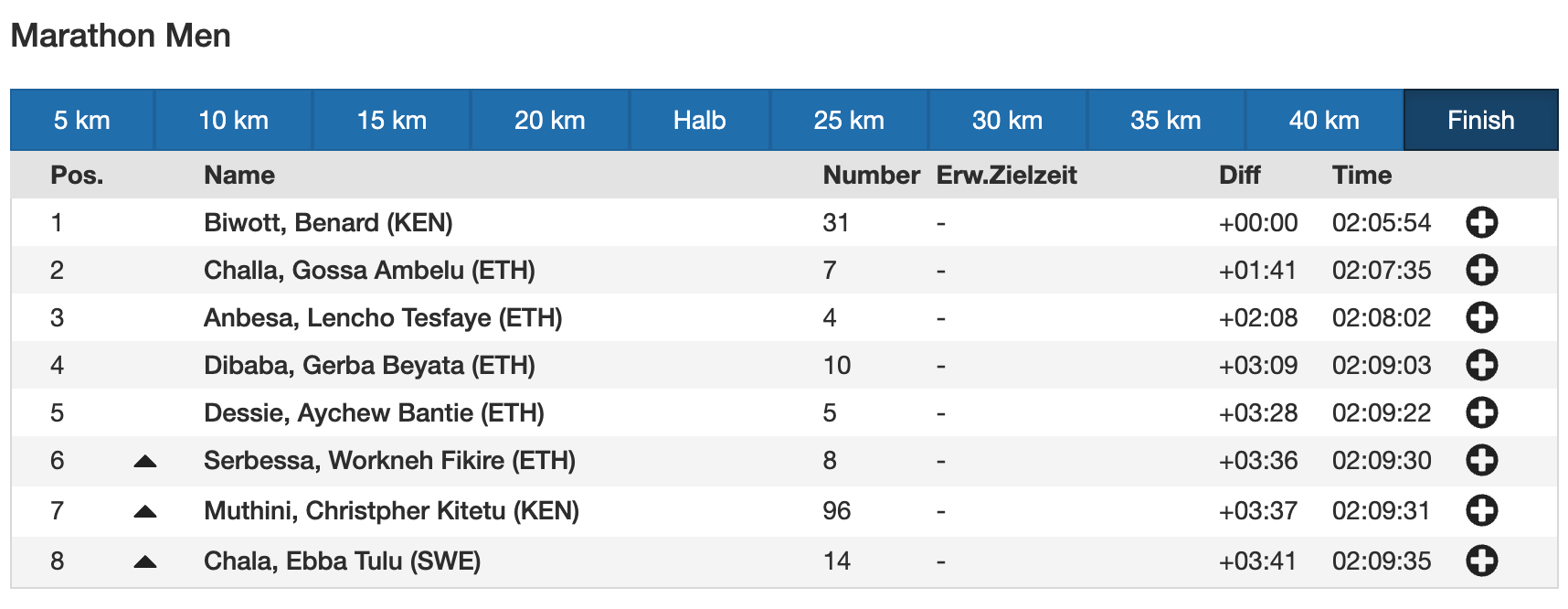Viewport: 1568px width, 609px height.
Task: Click the up arrow at position 8
Action: pos(145,561)
